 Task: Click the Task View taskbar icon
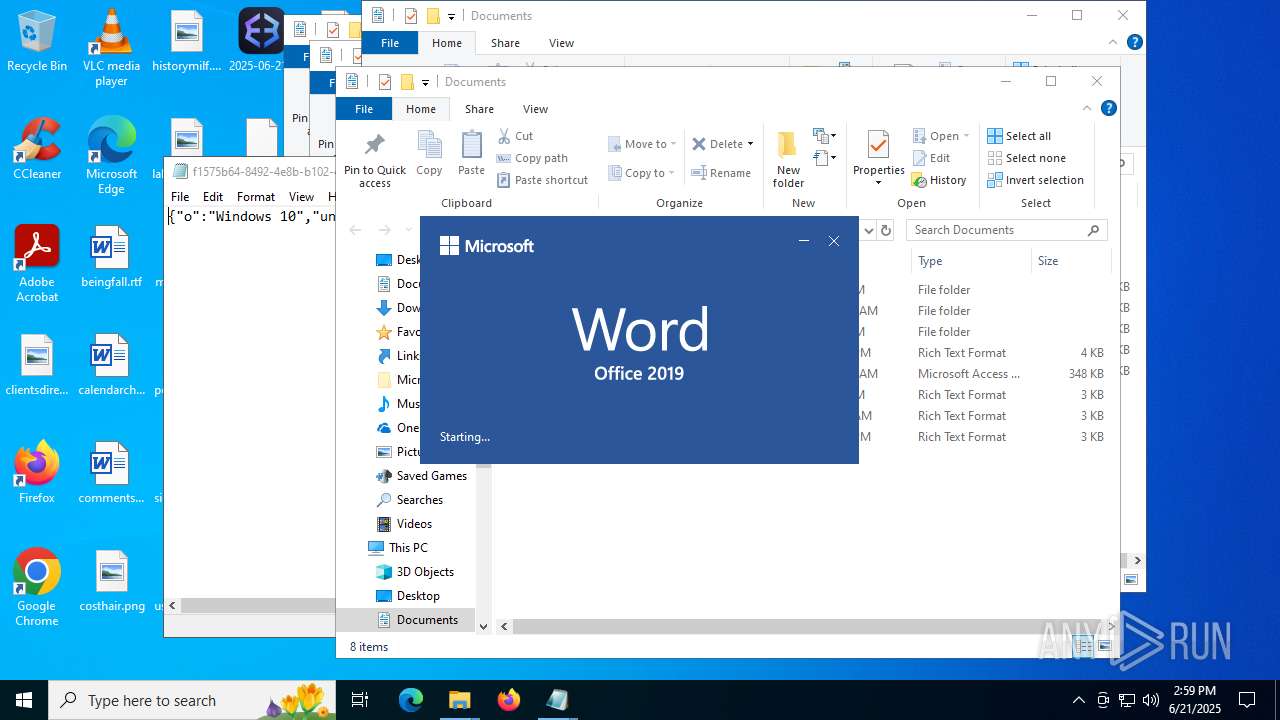pos(361,700)
